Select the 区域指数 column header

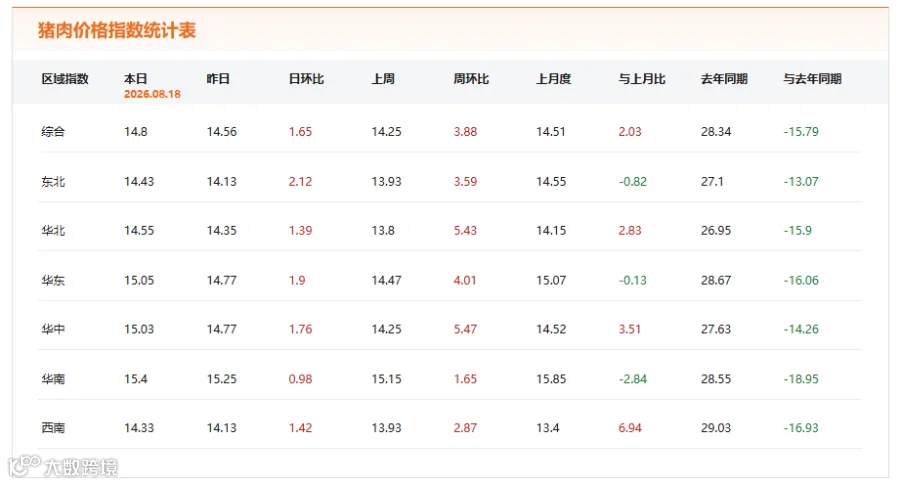click(65, 79)
